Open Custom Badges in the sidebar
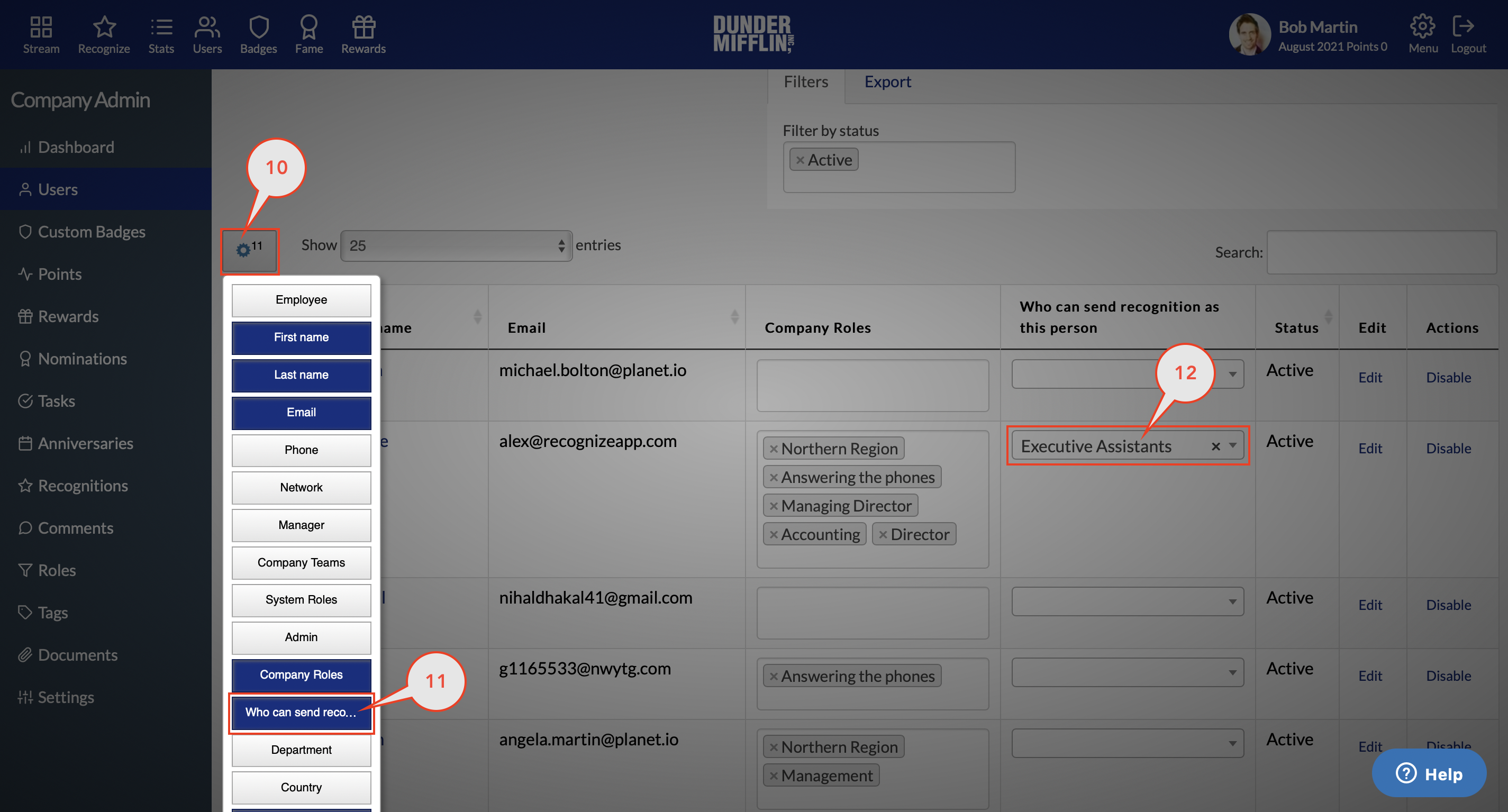The width and height of the screenshot is (1508, 812). click(x=105, y=232)
